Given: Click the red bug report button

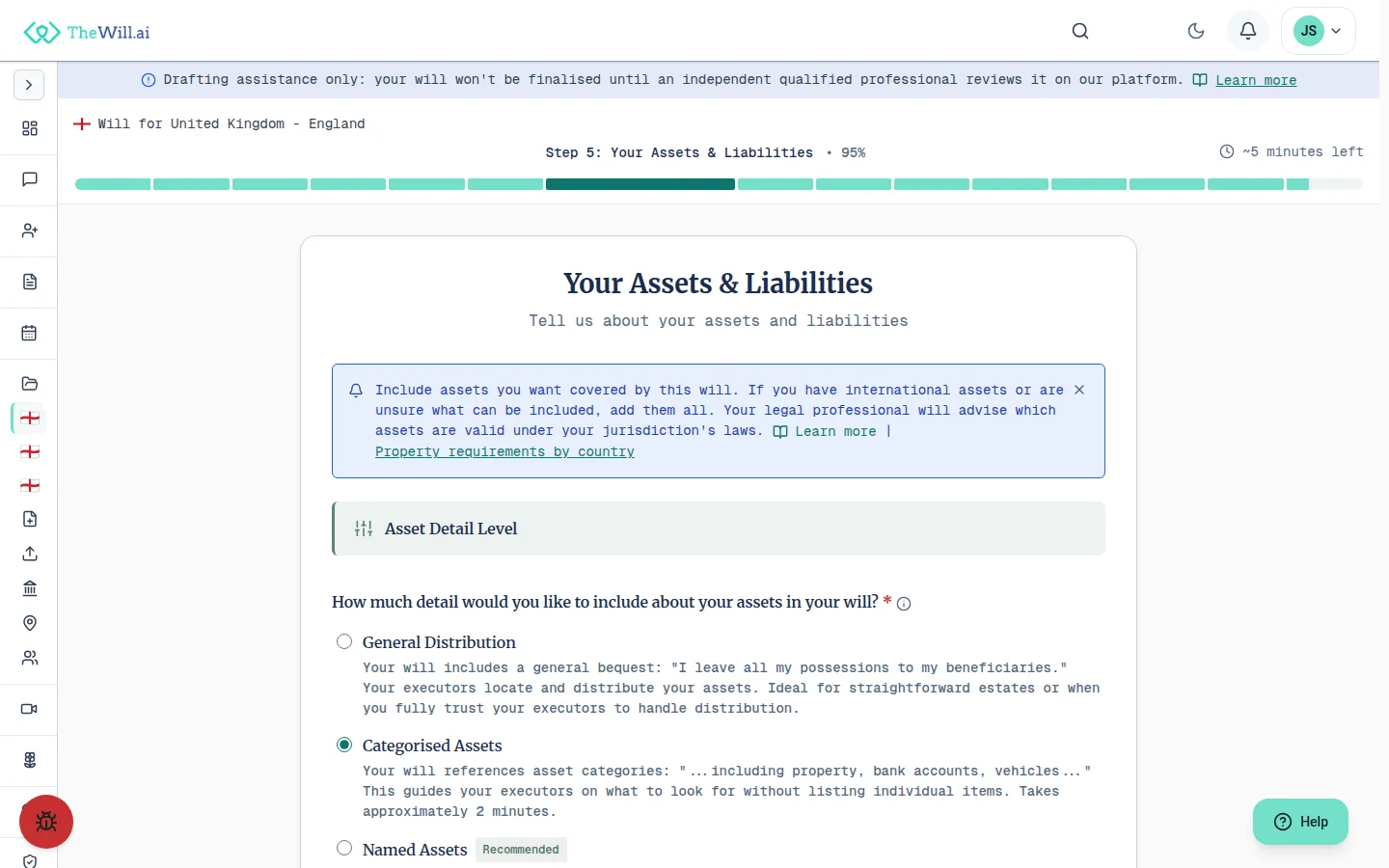Looking at the screenshot, I should coord(46,822).
